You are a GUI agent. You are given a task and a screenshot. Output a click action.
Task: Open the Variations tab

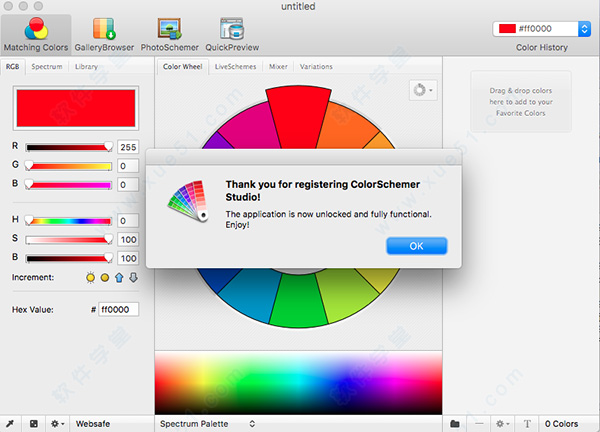pos(316,67)
